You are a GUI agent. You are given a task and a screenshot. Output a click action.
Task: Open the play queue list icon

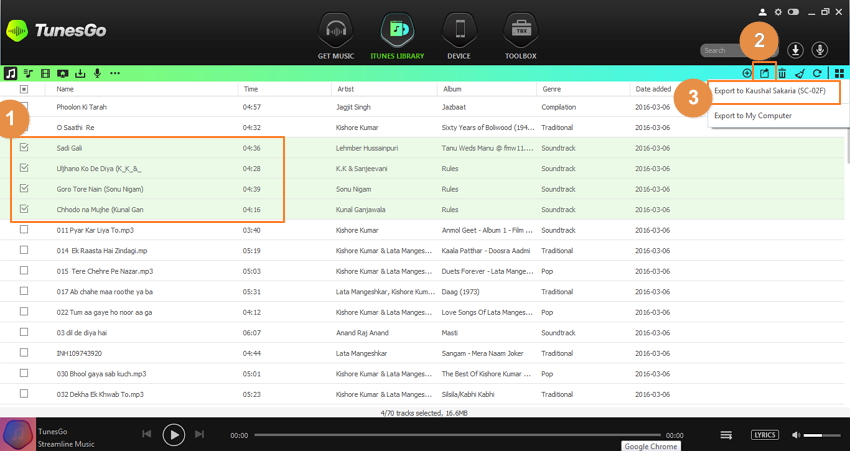(726, 435)
